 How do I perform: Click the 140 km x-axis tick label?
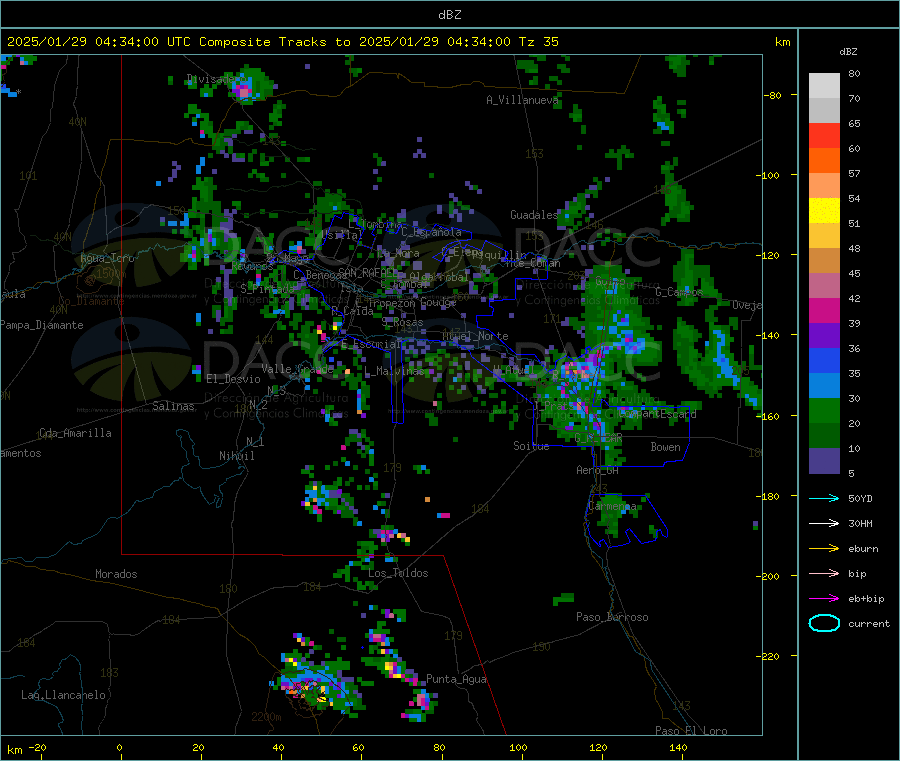[x=678, y=747]
